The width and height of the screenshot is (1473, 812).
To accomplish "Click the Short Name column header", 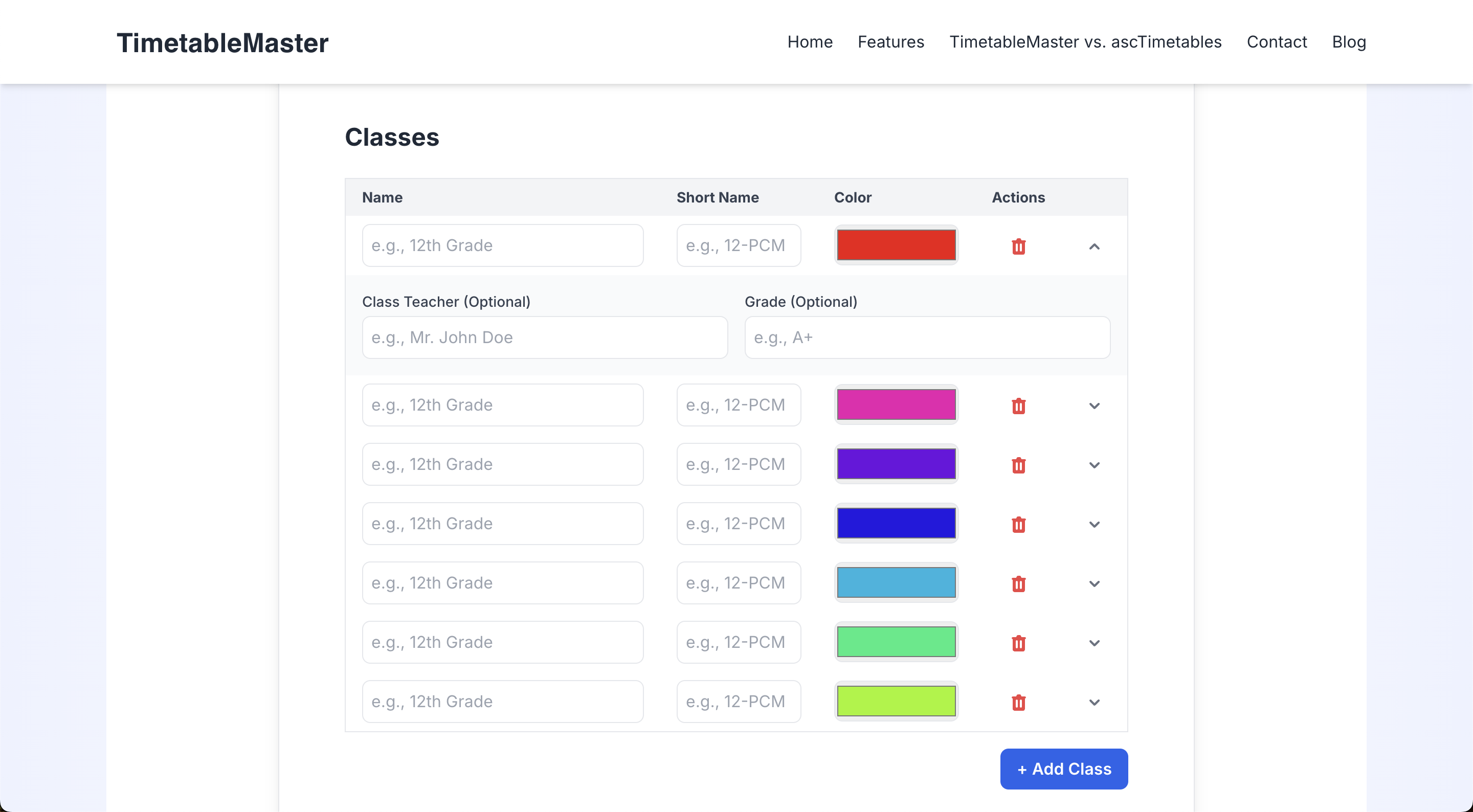I will pyautogui.click(x=718, y=197).
